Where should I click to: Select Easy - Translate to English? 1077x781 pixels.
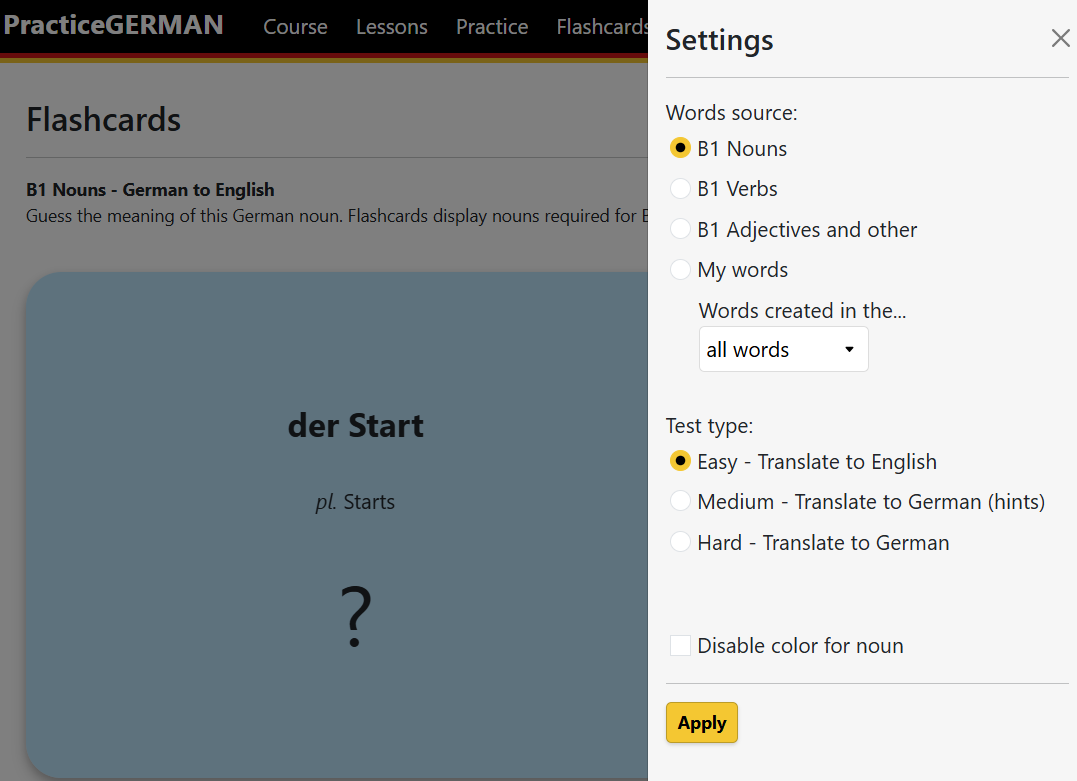pyautogui.click(x=680, y=462)
